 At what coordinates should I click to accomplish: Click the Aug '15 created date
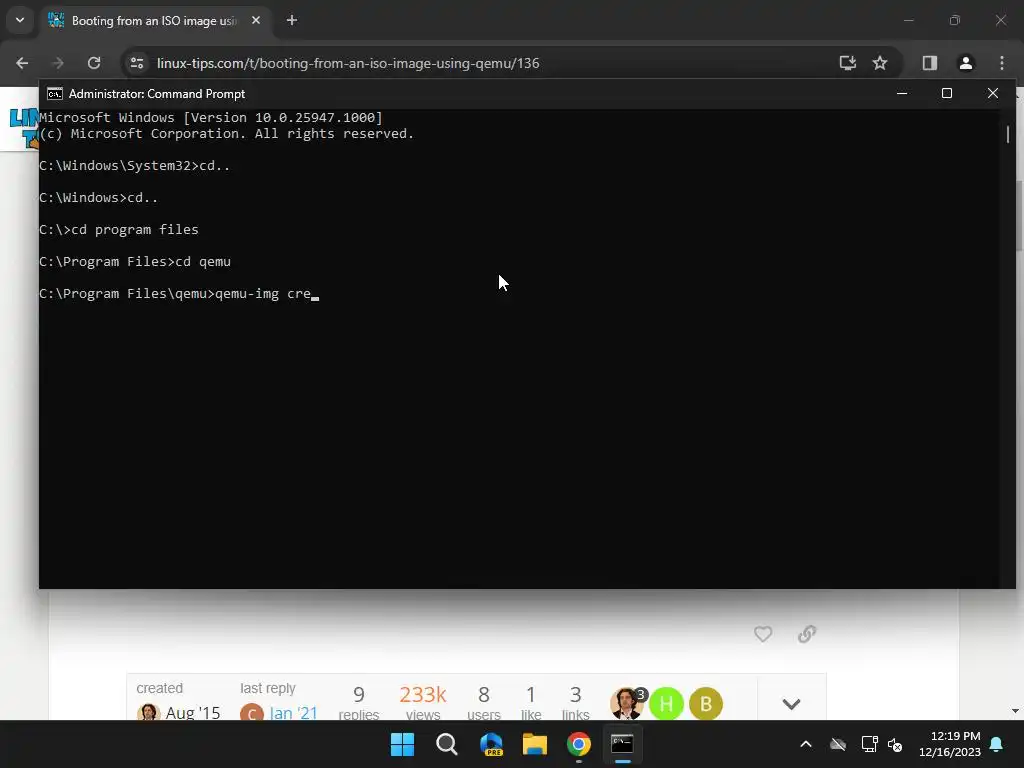click(193, 712)
